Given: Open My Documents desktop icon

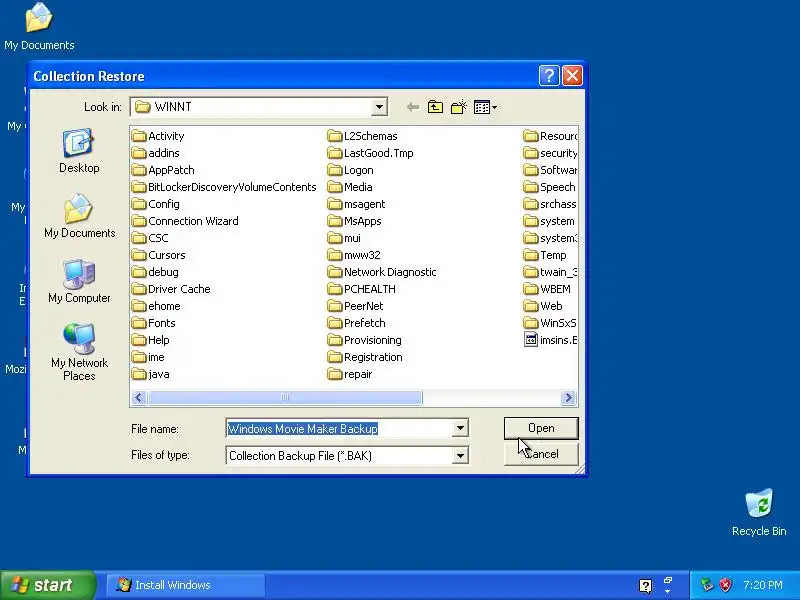Looking at the screenshot, I should (39, 27).
